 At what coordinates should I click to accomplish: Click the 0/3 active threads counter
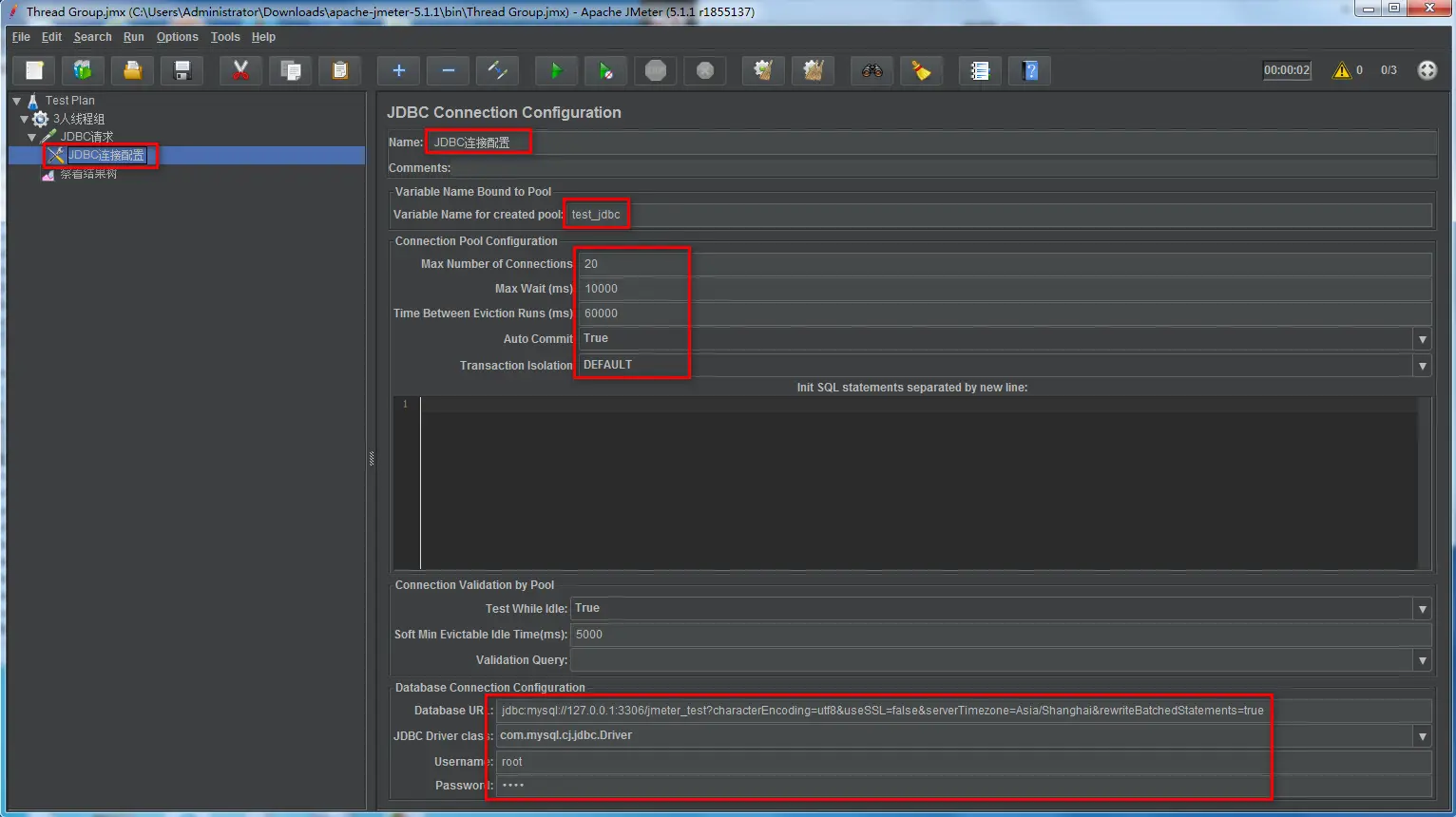(x=1389, y=70)
